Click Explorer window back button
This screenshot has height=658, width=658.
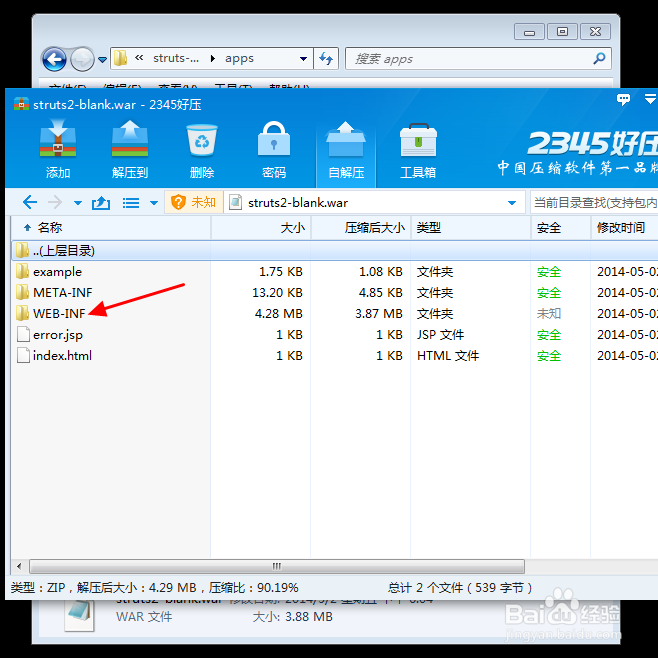point(54,59)
